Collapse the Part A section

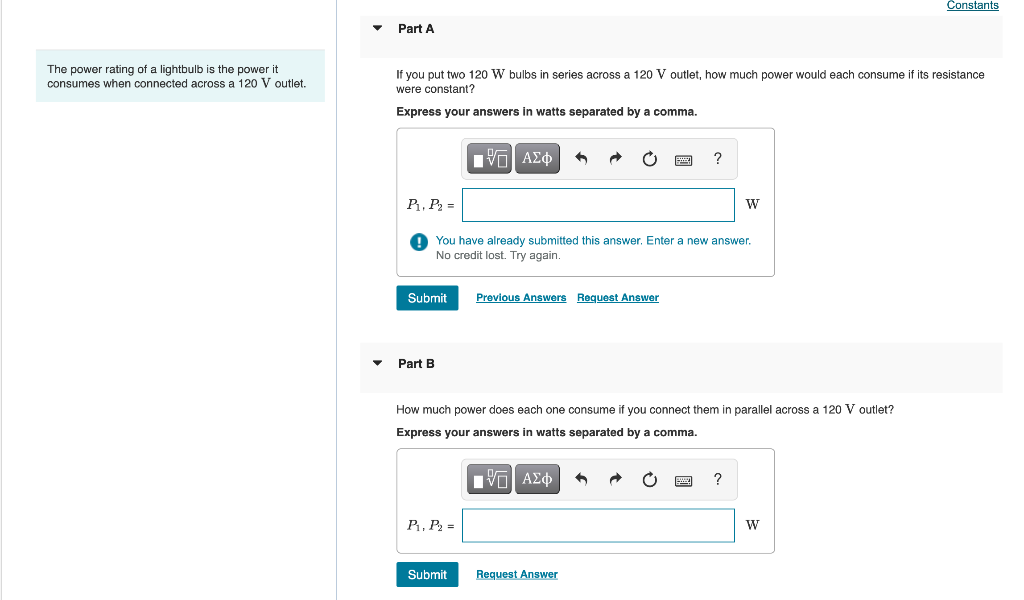(x=377, y=28)
